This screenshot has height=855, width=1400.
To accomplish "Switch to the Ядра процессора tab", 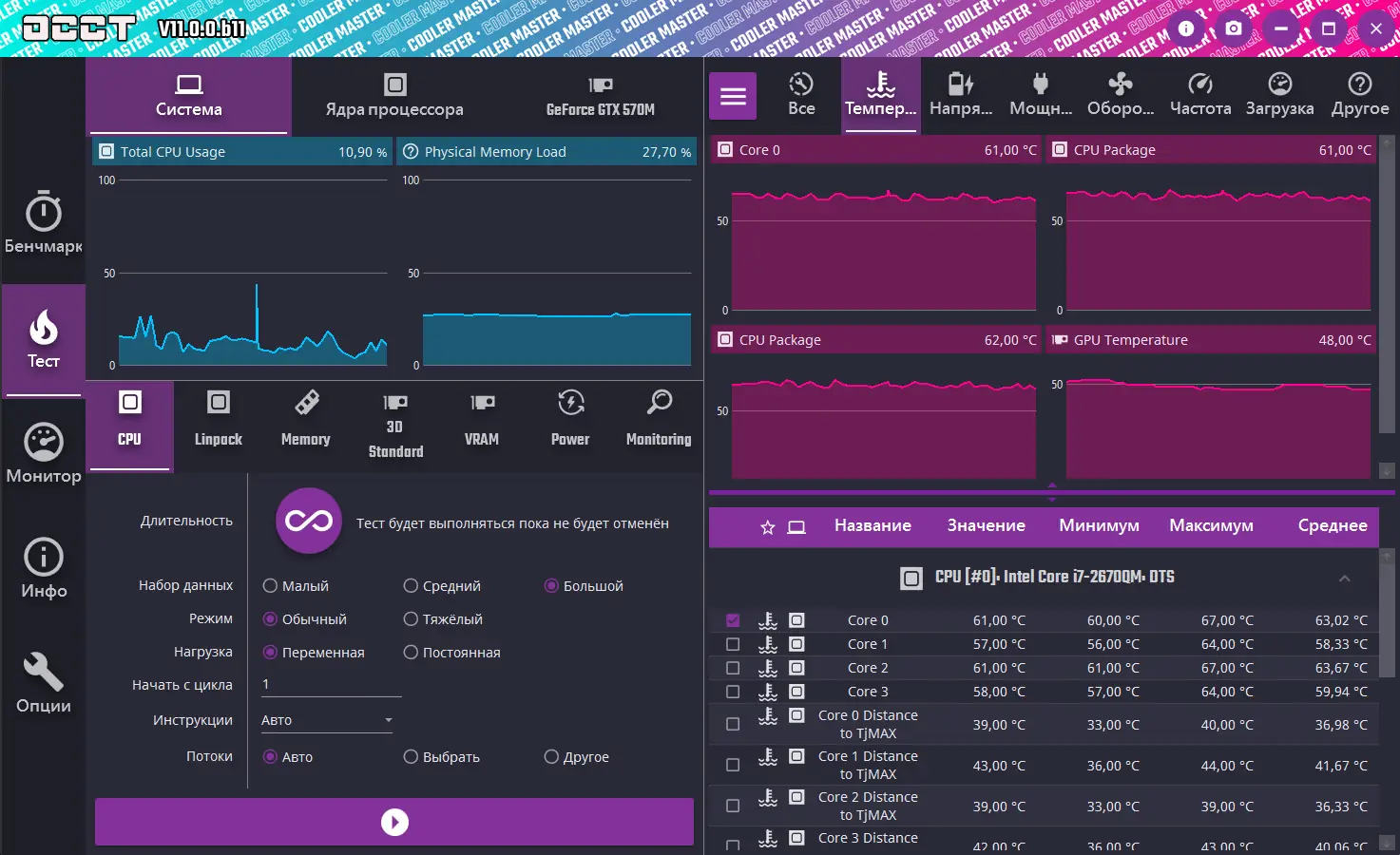I will (x=393, y=96).
